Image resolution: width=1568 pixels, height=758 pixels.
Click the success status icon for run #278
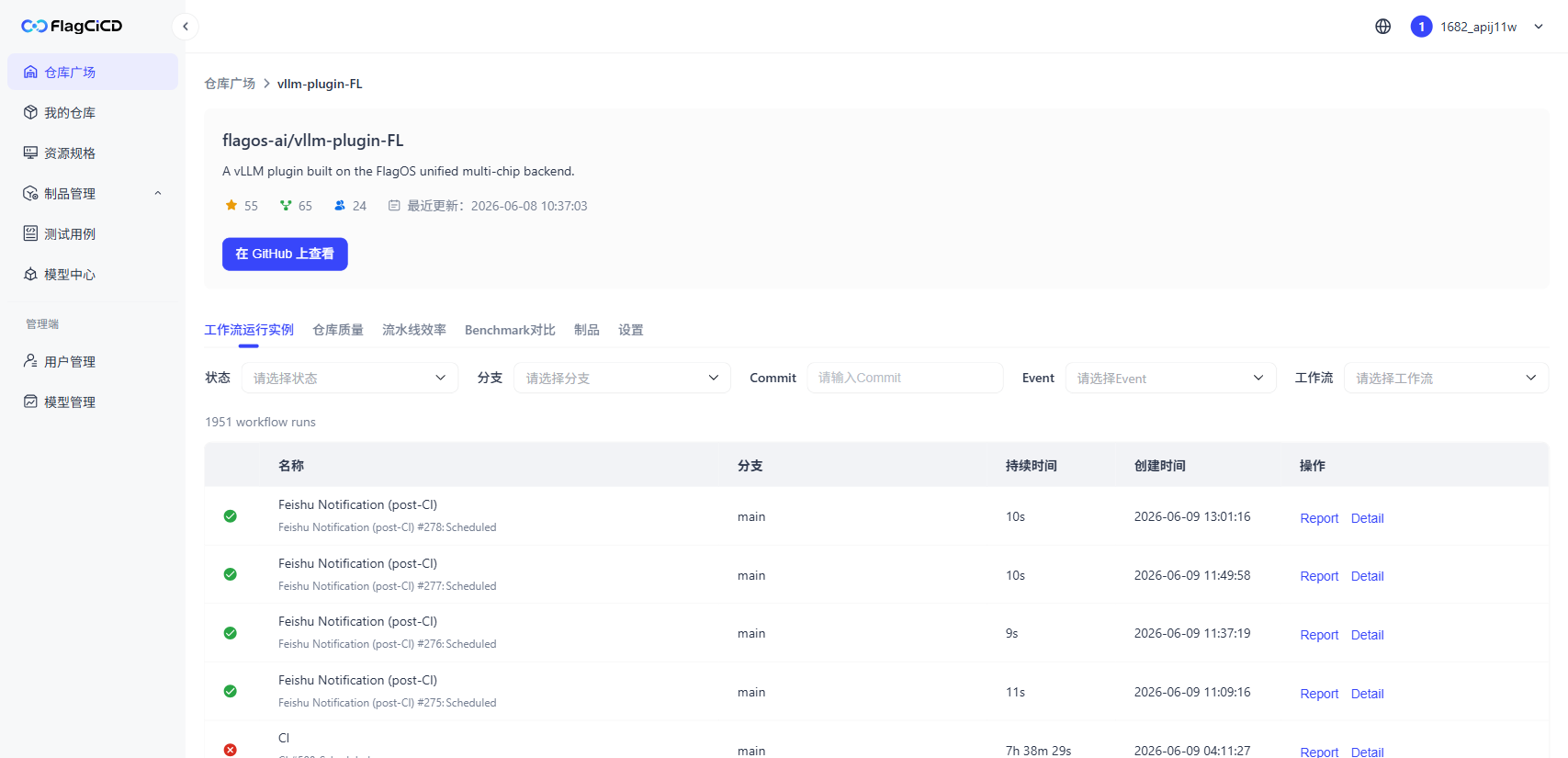[x=231, y=516]
